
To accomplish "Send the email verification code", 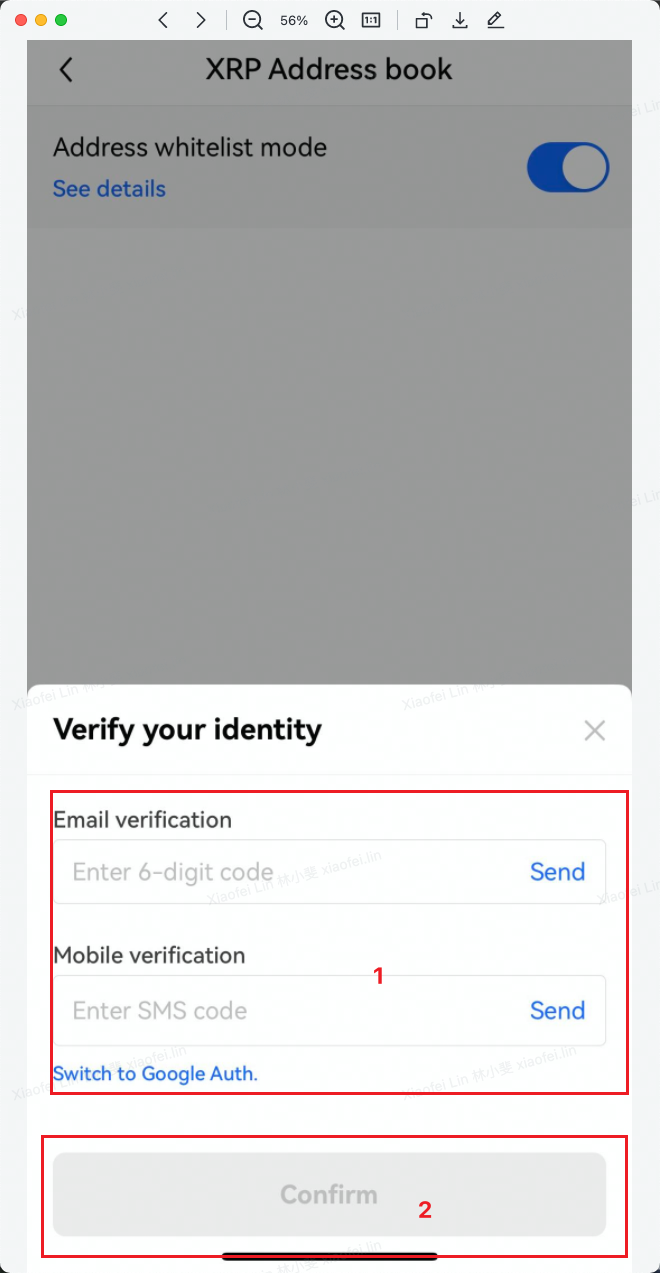I will (557, 872).
